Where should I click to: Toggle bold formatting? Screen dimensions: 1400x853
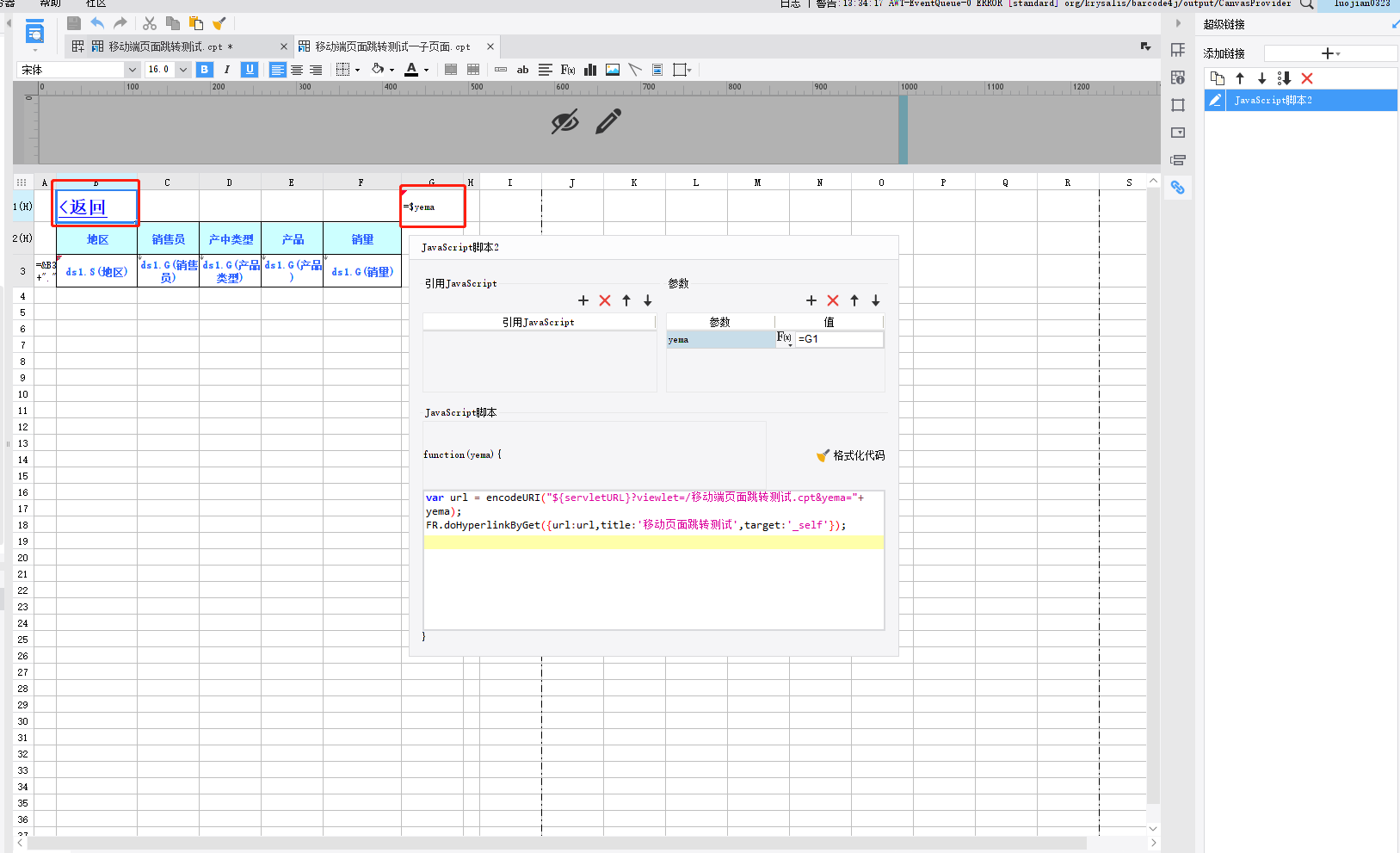pos(205,70)
